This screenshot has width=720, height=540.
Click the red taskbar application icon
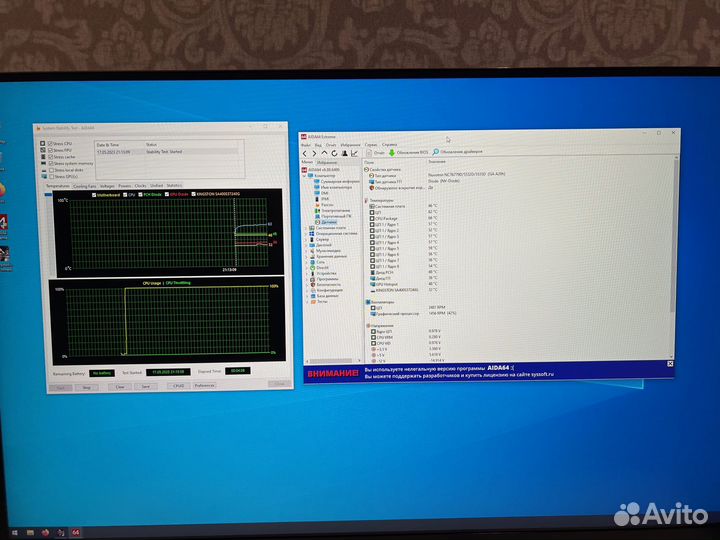click(x=45, y=533)
